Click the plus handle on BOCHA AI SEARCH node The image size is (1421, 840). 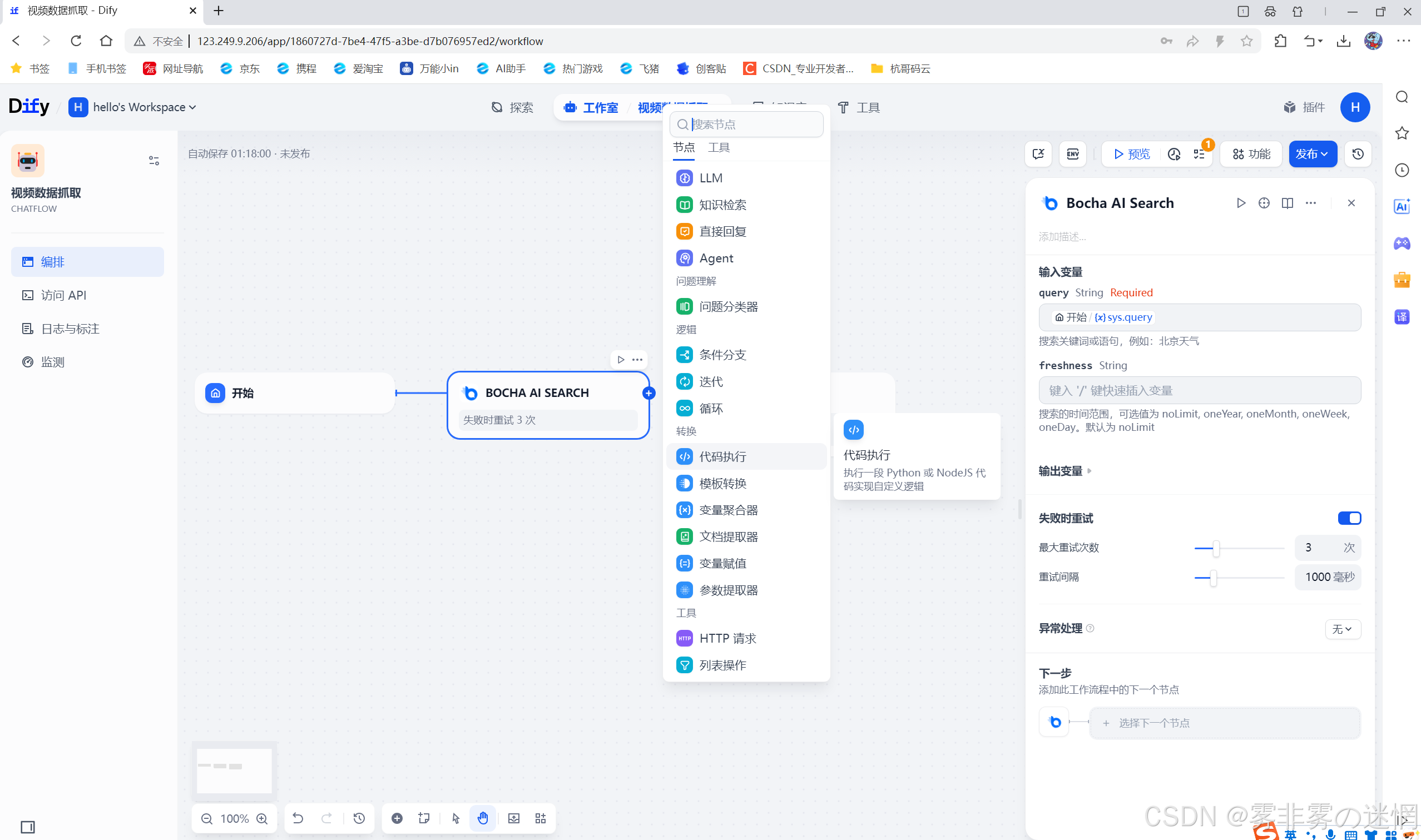[649, 393]
